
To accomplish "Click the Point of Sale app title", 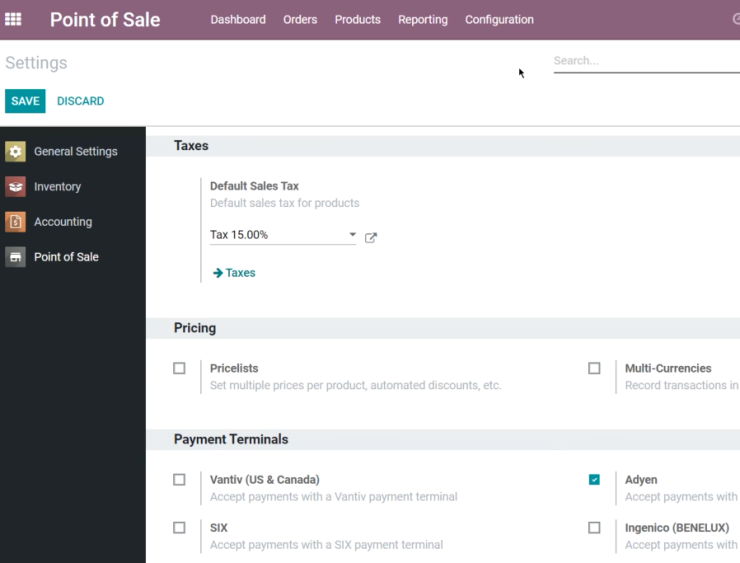I will [x=105, y=19].
